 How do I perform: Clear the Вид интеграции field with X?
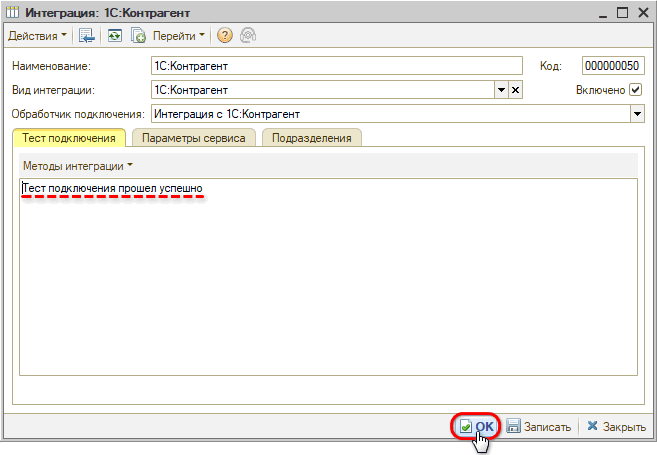516,90
